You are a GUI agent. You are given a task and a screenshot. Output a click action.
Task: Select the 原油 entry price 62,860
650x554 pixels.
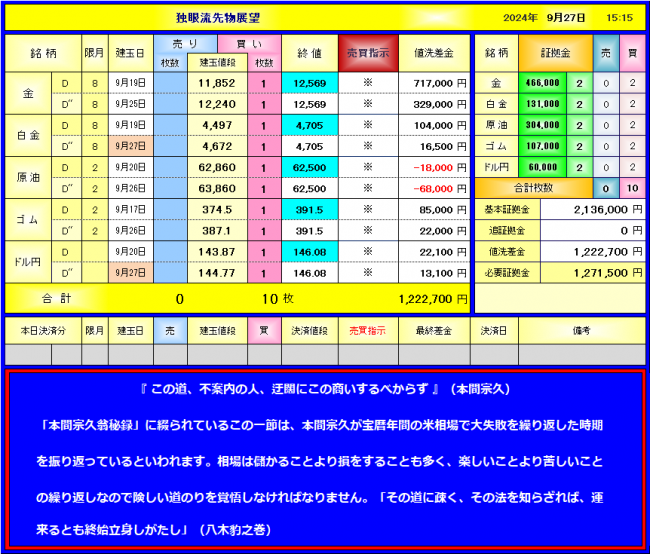(218, 168)
